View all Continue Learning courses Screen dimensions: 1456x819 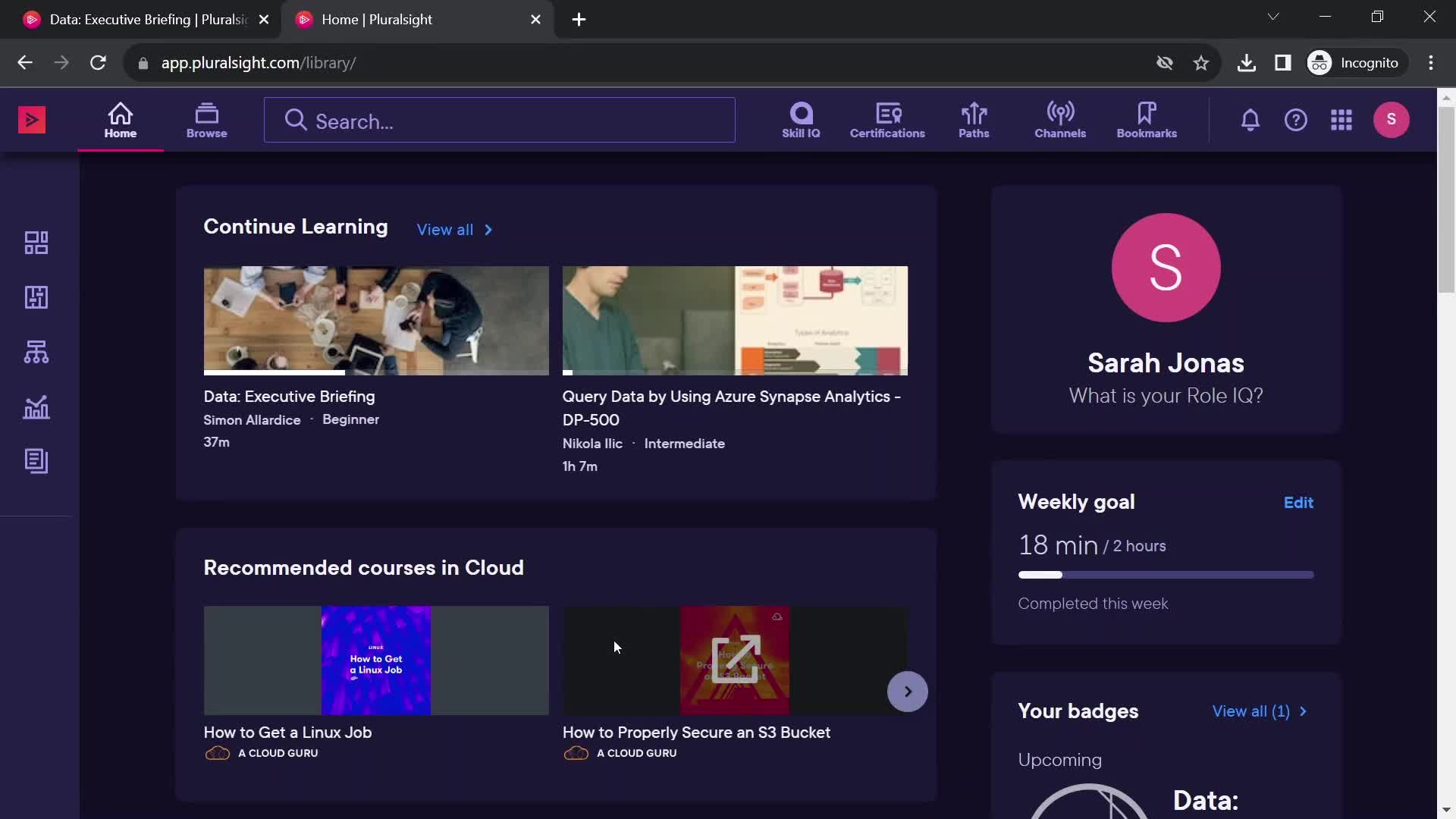pyautogui.click(x=455, y=230)
